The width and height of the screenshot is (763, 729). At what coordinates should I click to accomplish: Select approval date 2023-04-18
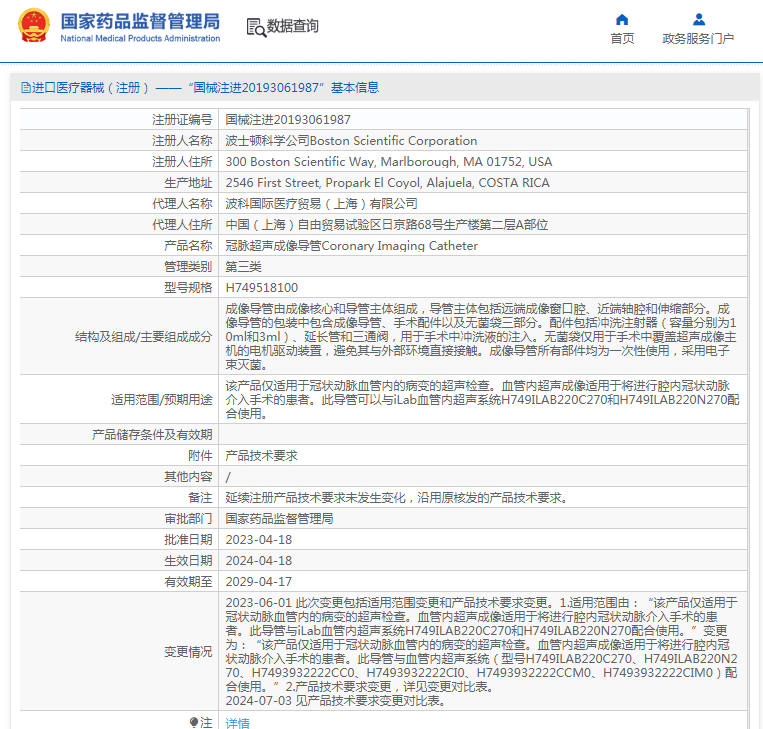(x=259, y=540)
